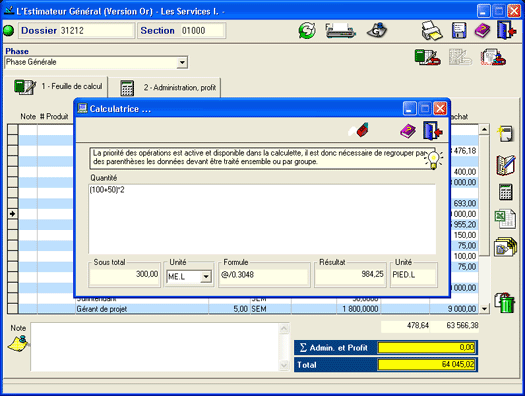Click the green book edit icon near Phase
This screenshot has height=396, width=525.
(427, 57)
